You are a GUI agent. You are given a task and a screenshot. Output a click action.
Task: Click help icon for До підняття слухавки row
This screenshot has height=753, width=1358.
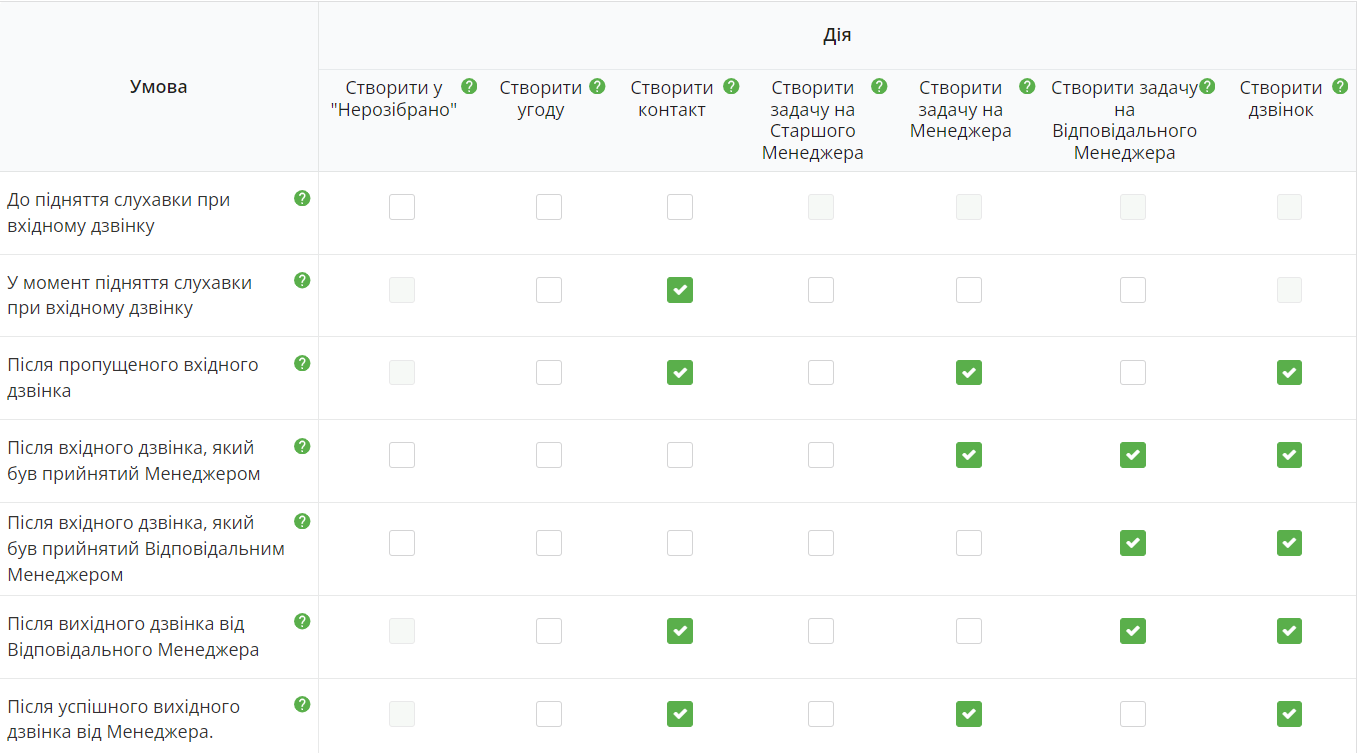302,198
